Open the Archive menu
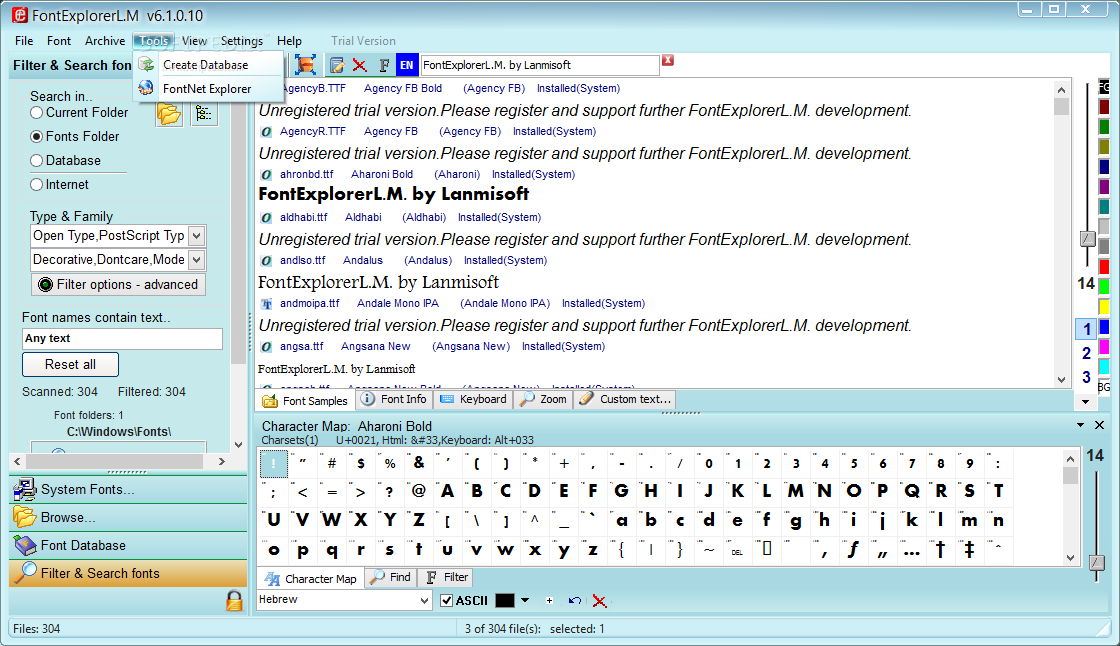 105,41
